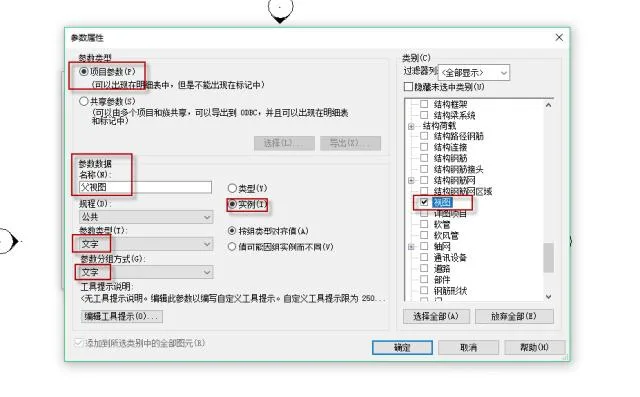The image size is (640, 397).
Task: Click the 选择(L)... button
Action: tap(284, 143)
